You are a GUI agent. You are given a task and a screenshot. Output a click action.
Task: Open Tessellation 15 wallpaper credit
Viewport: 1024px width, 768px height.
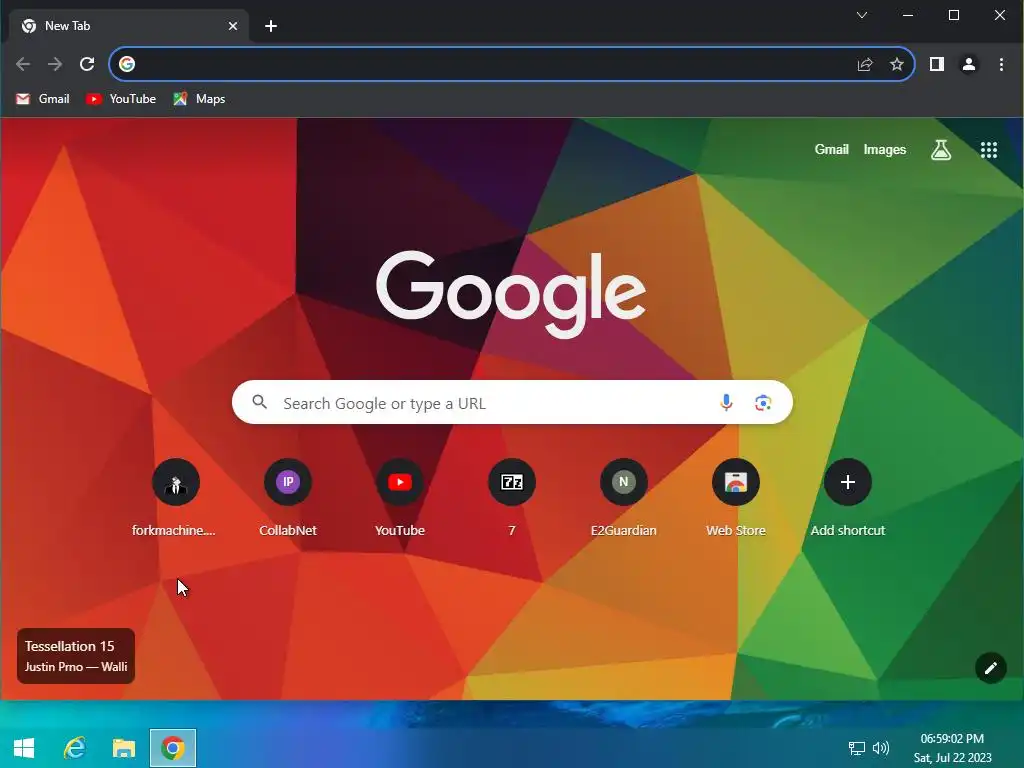pyautogui.click(x=76, y=656)
